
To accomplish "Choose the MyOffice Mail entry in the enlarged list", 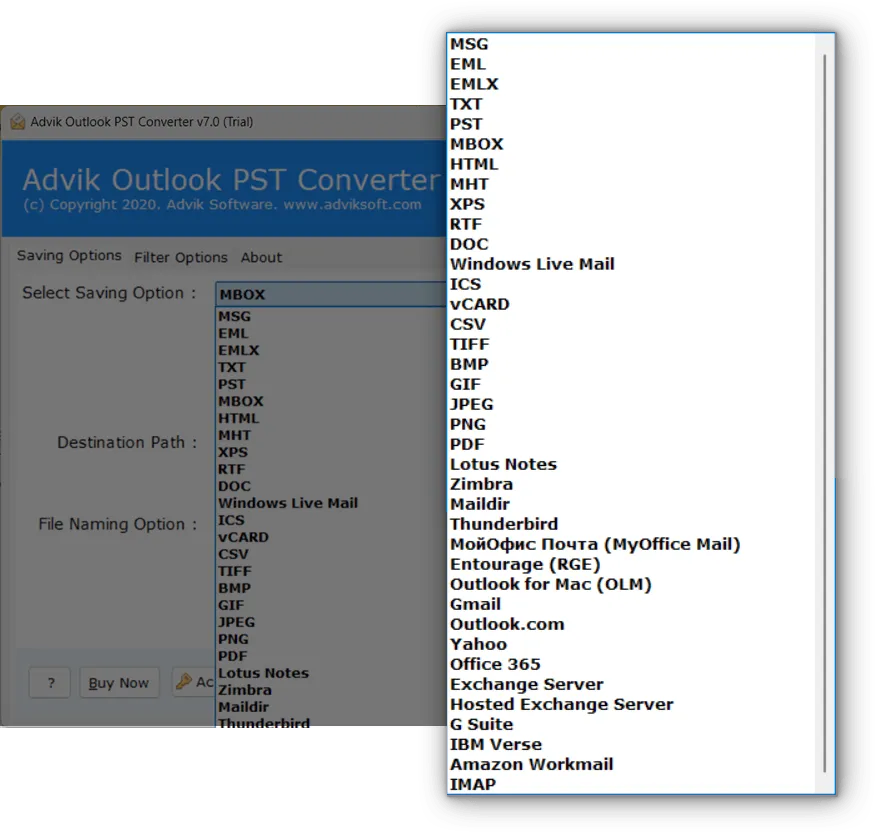I will tap(595, 544).
